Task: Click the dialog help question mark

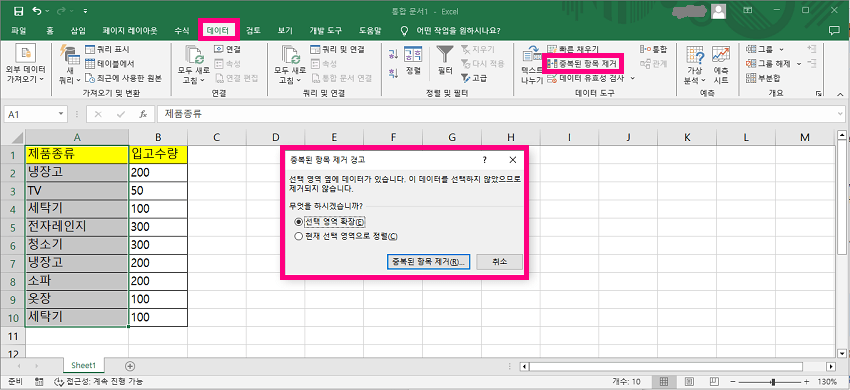Action: click(x=485, y=160)
